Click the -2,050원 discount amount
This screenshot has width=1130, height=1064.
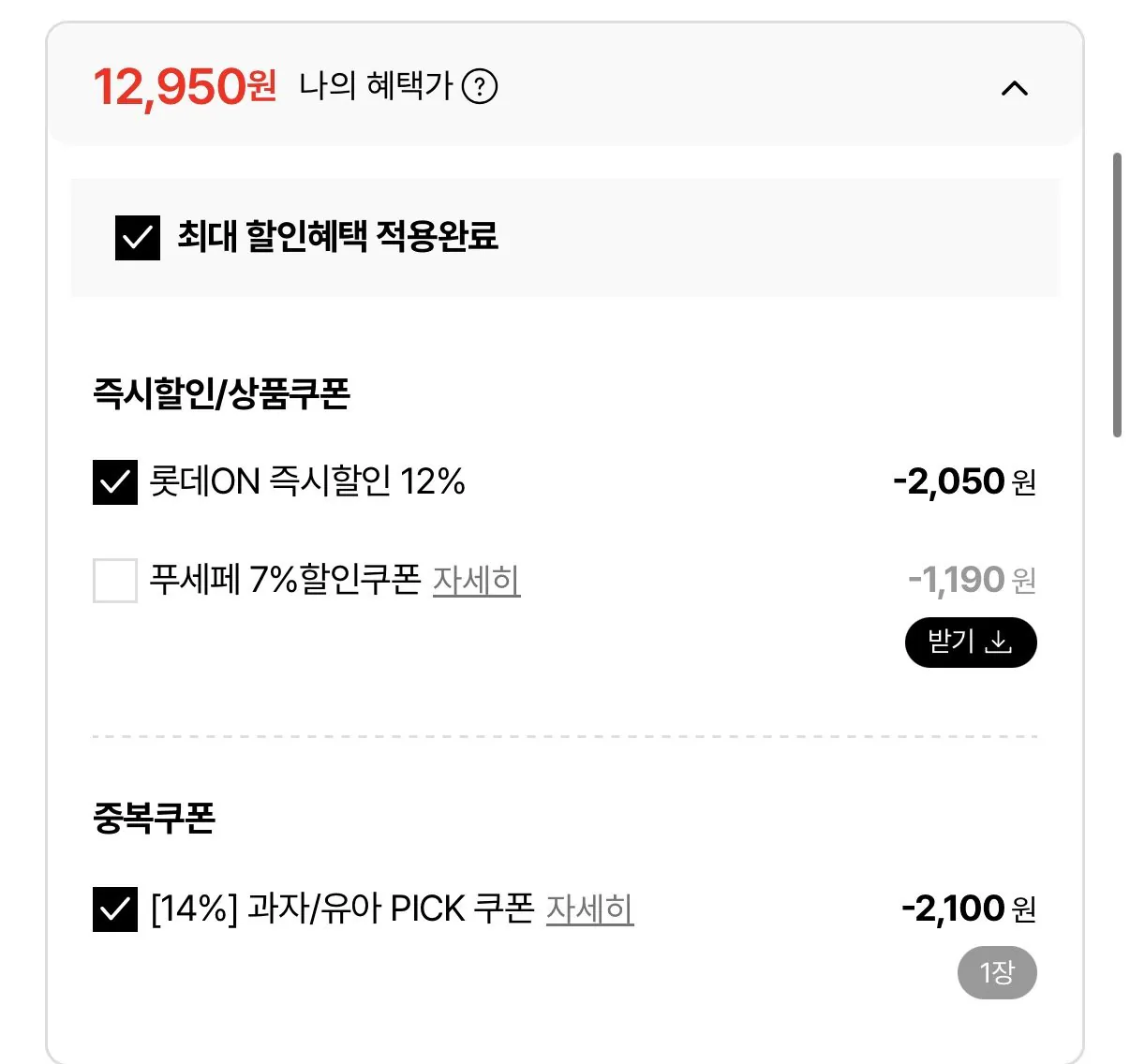[x=964, y=482]
